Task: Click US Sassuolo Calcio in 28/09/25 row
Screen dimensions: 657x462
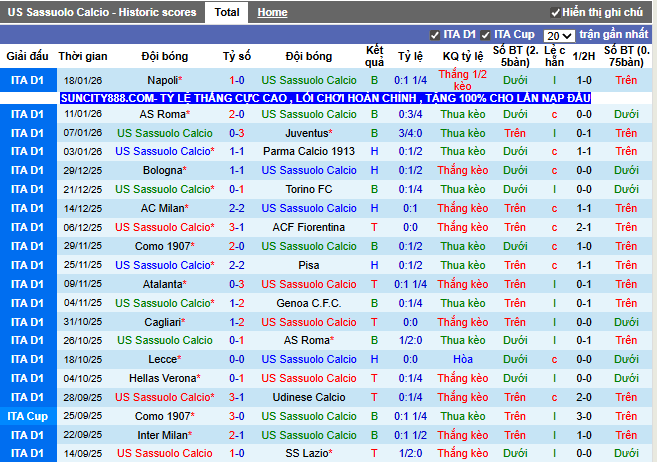Action: pyautogui.click(x=165, y=397)
